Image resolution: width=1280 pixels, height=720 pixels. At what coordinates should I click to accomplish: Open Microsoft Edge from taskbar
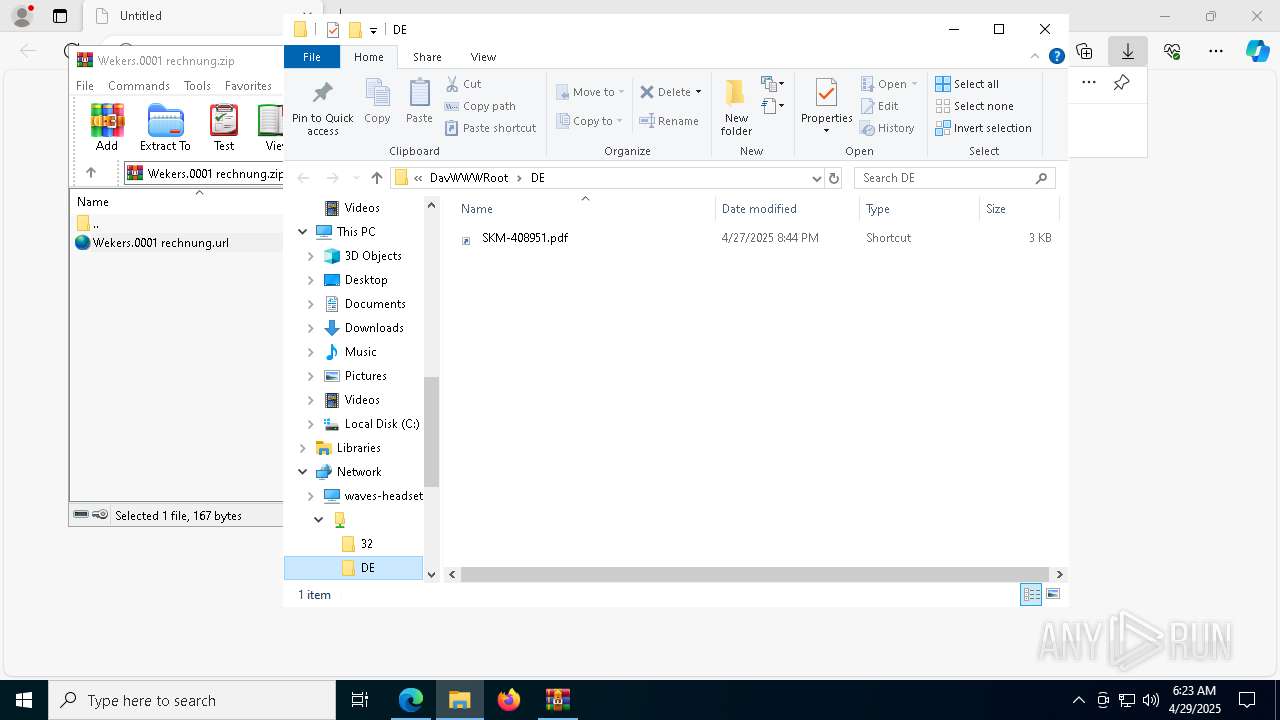click(411, 700)
